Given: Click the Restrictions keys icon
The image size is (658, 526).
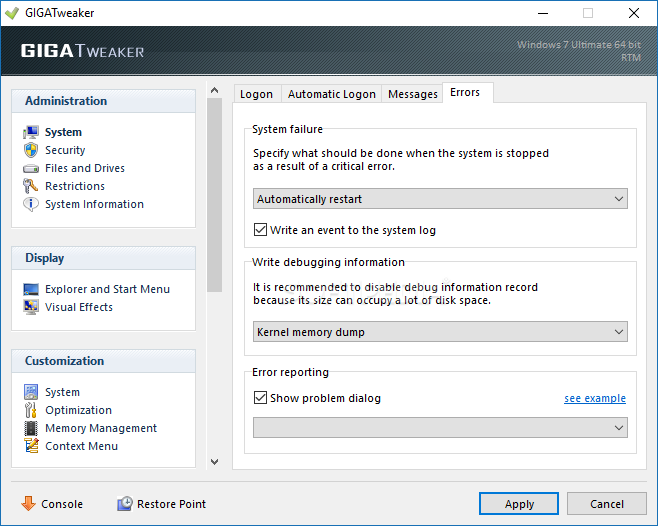Looking at the screenshot, I should tap(30, 186).
